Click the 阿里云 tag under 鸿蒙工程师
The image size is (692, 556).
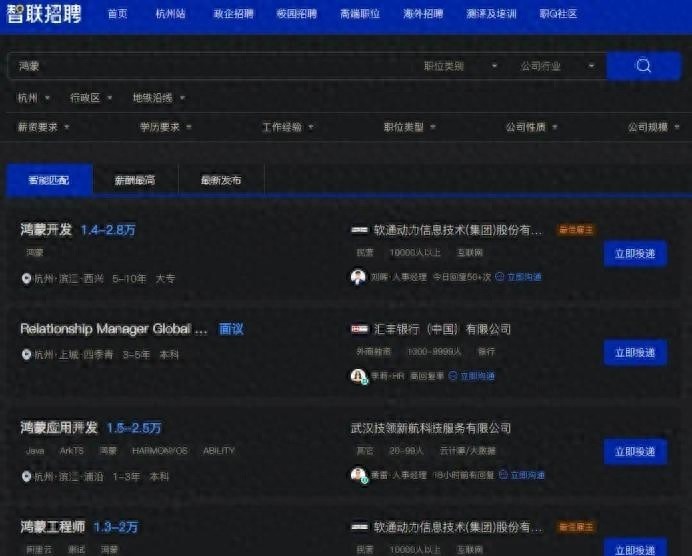tap(39, 549)
